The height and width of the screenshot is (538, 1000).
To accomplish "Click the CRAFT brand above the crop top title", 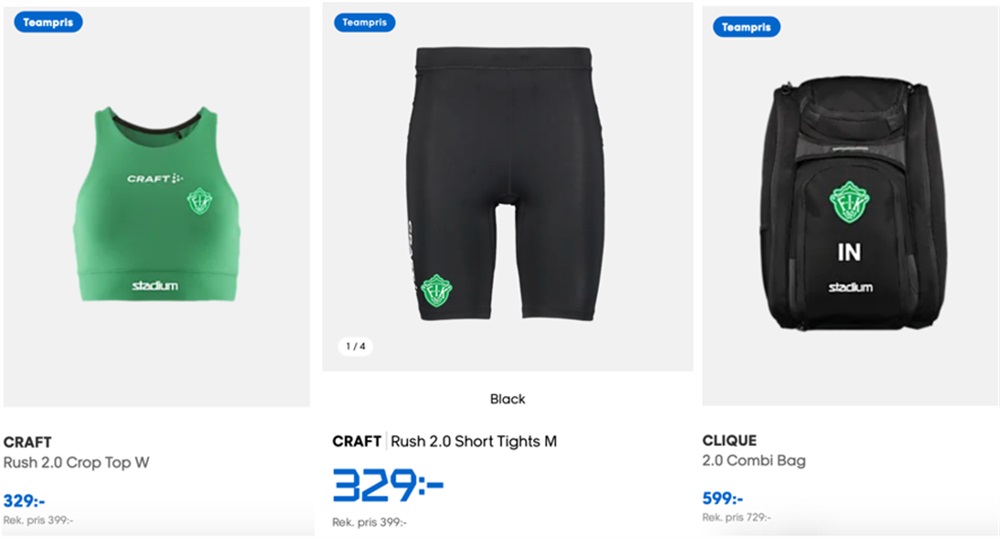I will pos(27,442).
